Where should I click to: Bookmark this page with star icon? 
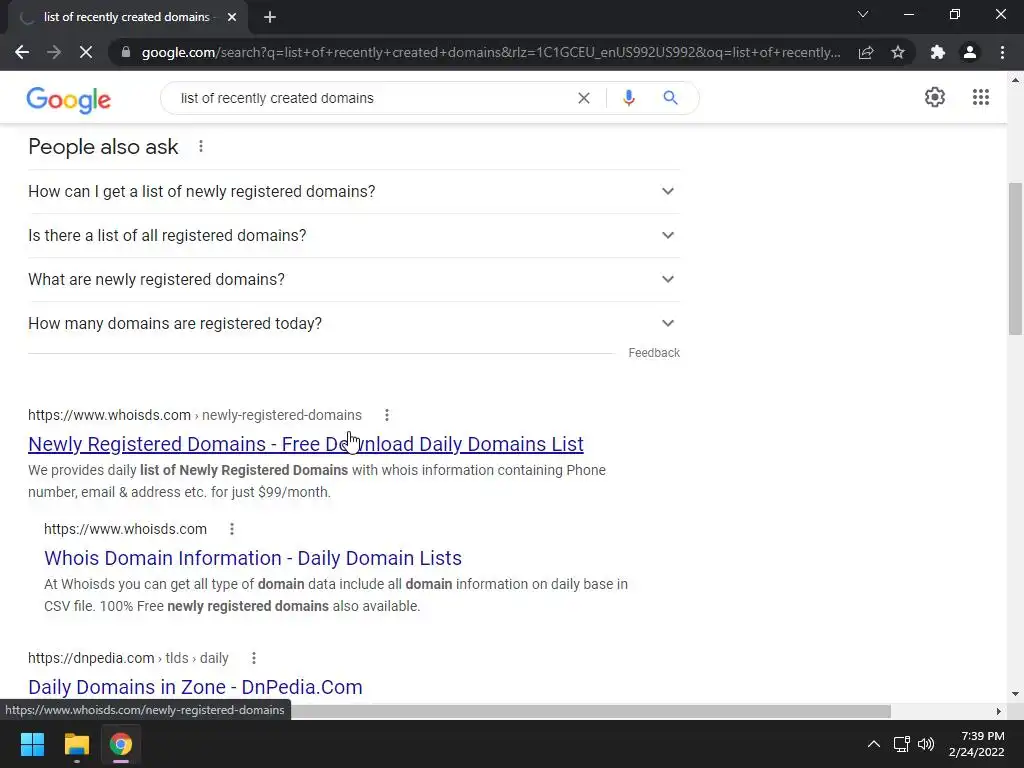click(898, 52)
